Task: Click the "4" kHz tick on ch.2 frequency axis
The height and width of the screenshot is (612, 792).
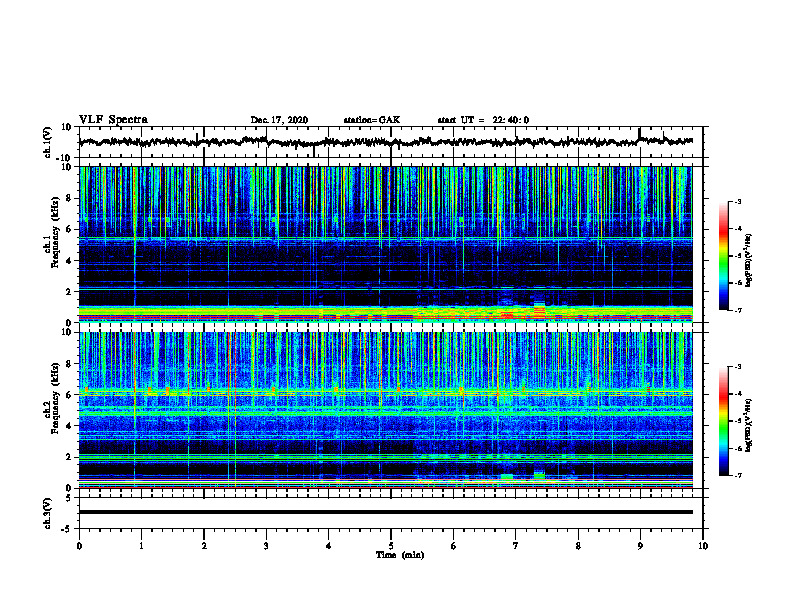Action: [70, 426]
